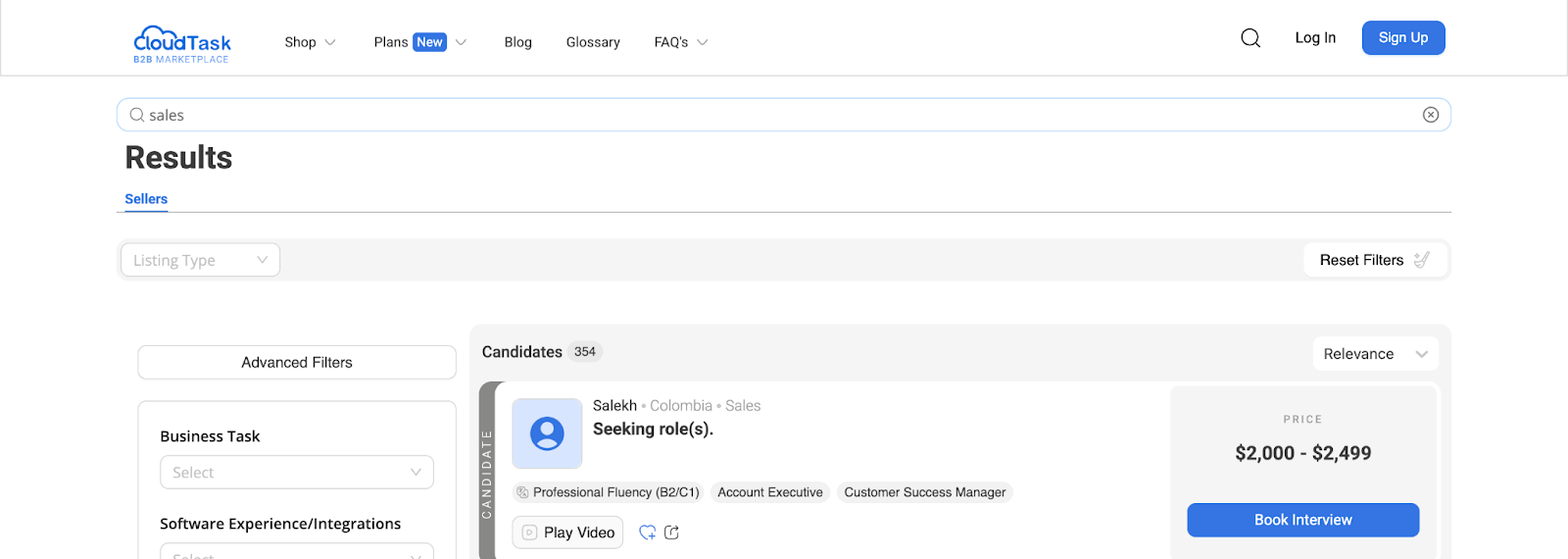Viewport: 1568px width, 559px height.
Task: Open Salekh's candidate avatar thumbnail
Action: click(547, 433)
